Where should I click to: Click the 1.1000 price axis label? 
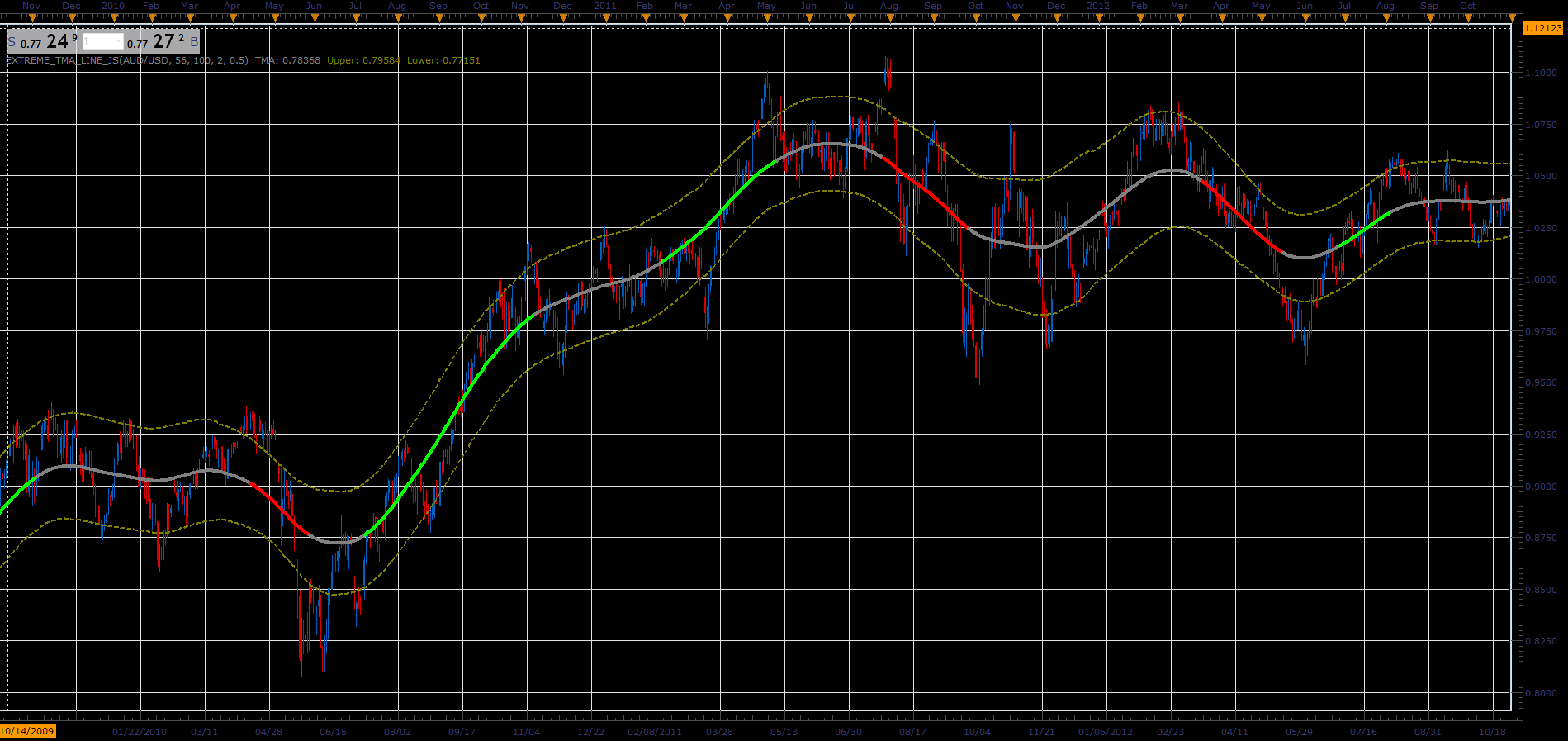1541,73
